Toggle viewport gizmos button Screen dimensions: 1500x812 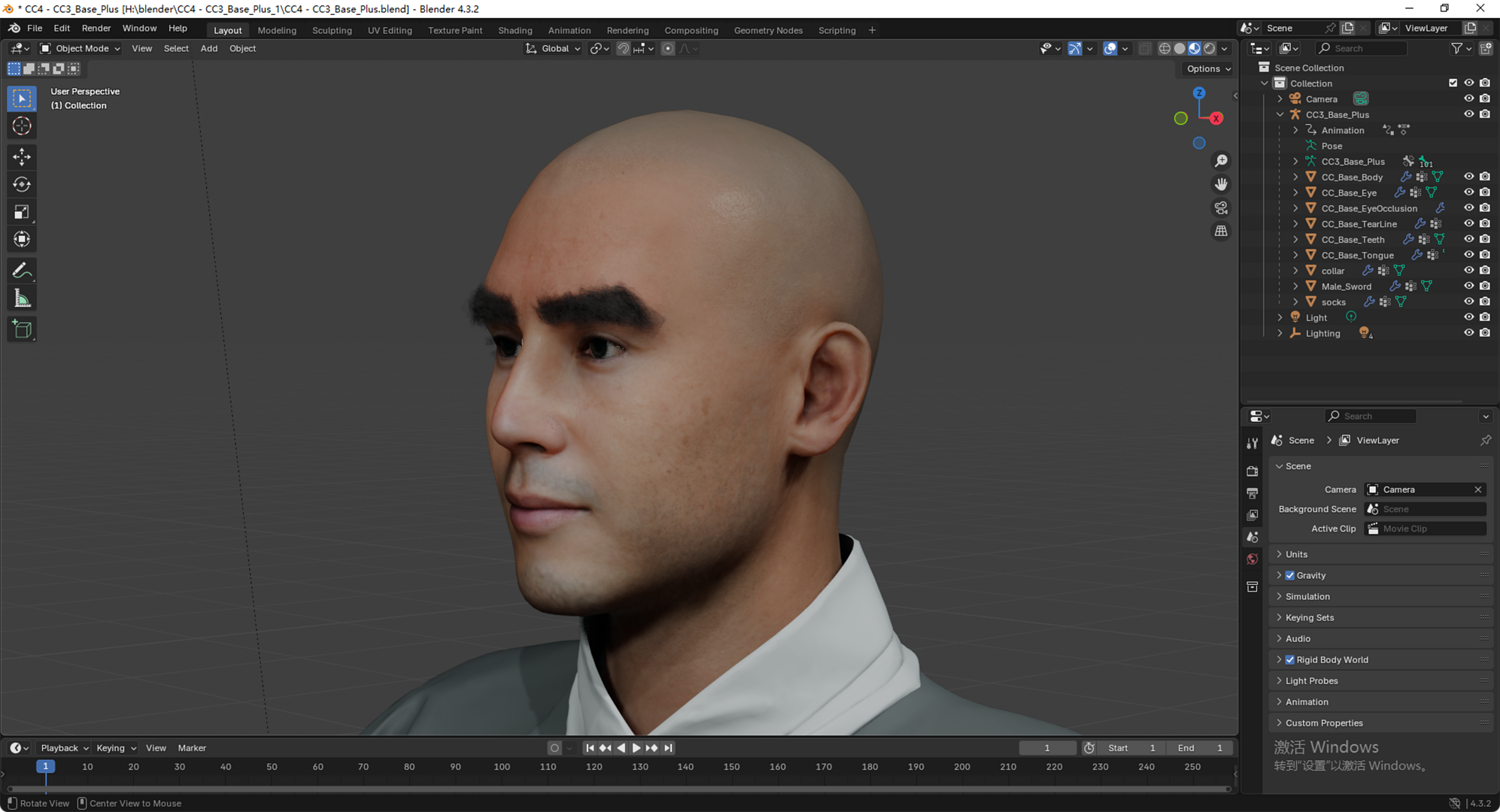tap(1074, 48)
